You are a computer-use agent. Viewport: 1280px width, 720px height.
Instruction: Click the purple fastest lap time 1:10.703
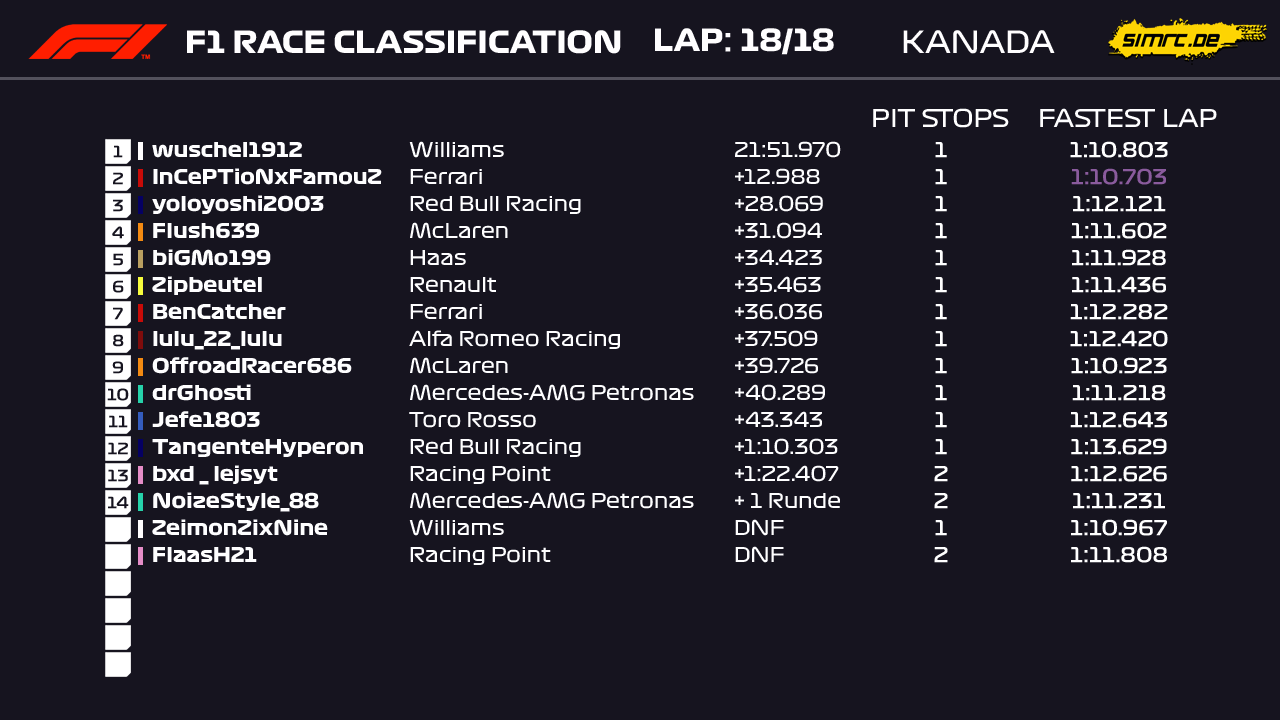(1118, 178)
